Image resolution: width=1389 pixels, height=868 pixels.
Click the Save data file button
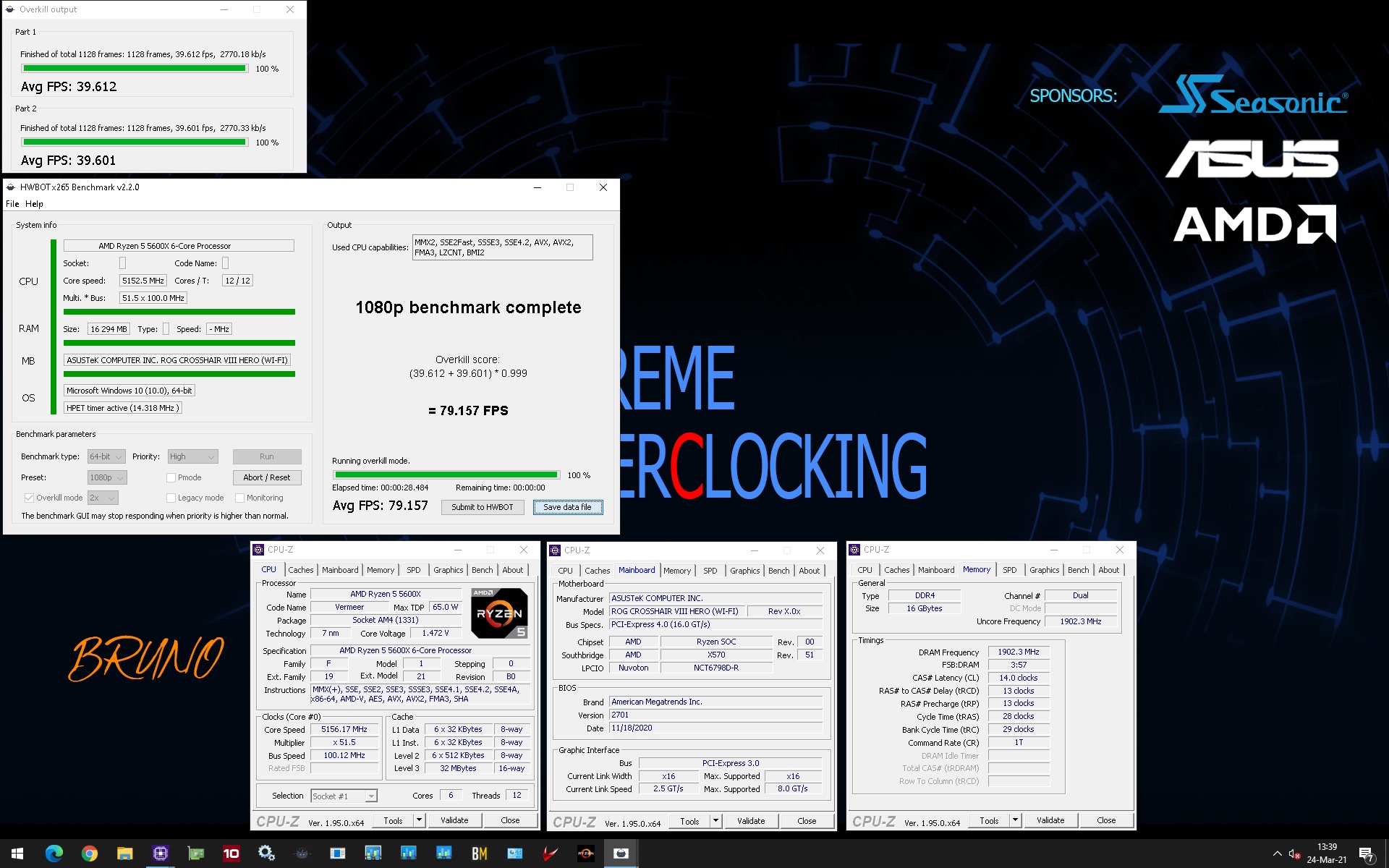[x=568, y=507]
